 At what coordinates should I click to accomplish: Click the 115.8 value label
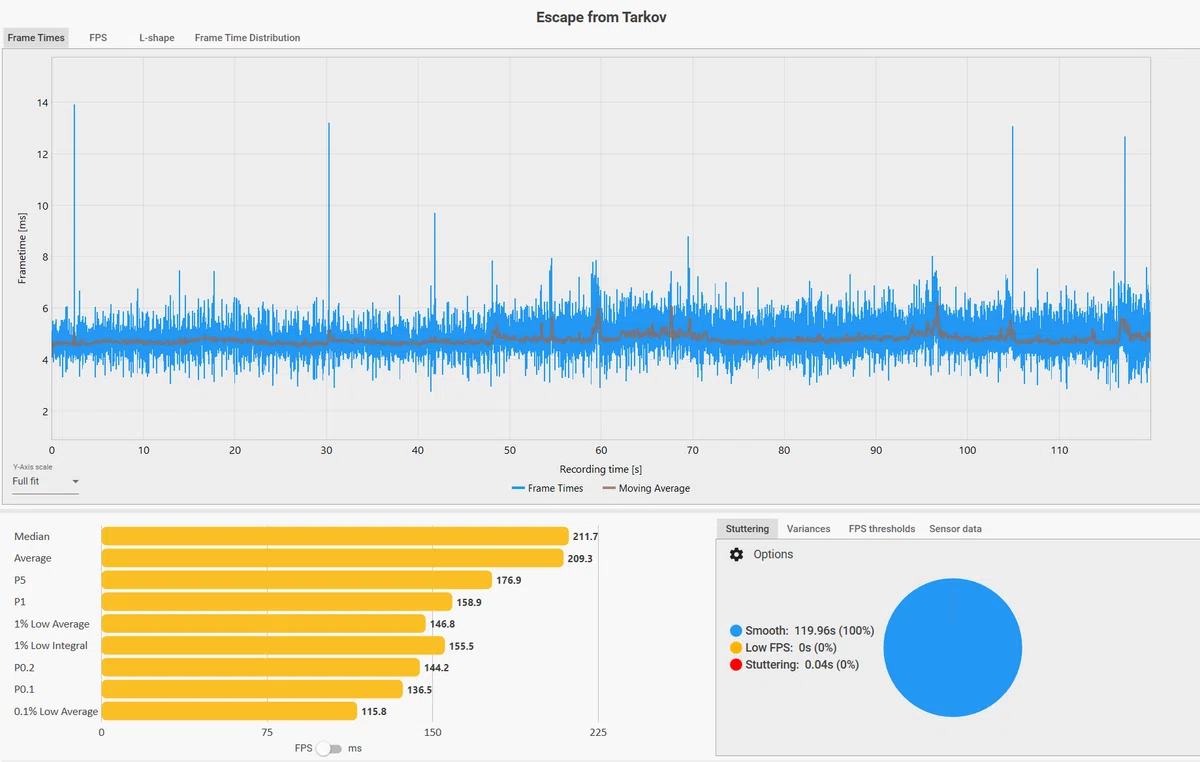tap(374, 711)
